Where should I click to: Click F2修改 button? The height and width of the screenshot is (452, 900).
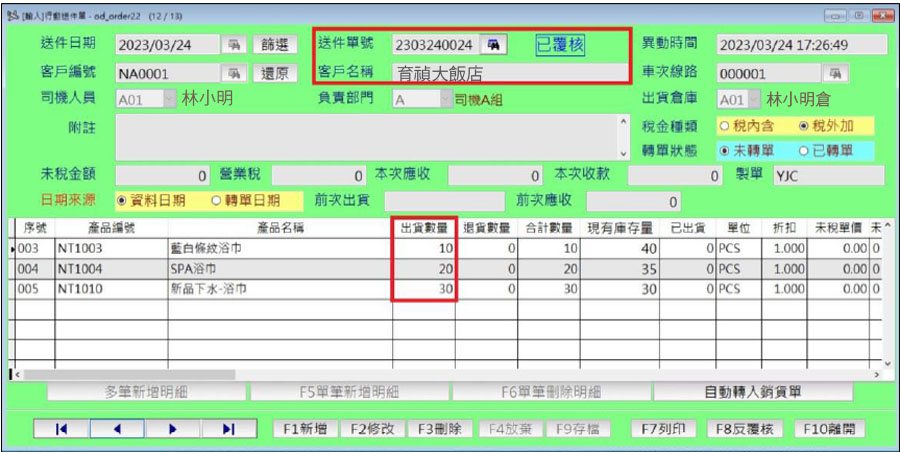pyautogui.click(x=373, y=428)
